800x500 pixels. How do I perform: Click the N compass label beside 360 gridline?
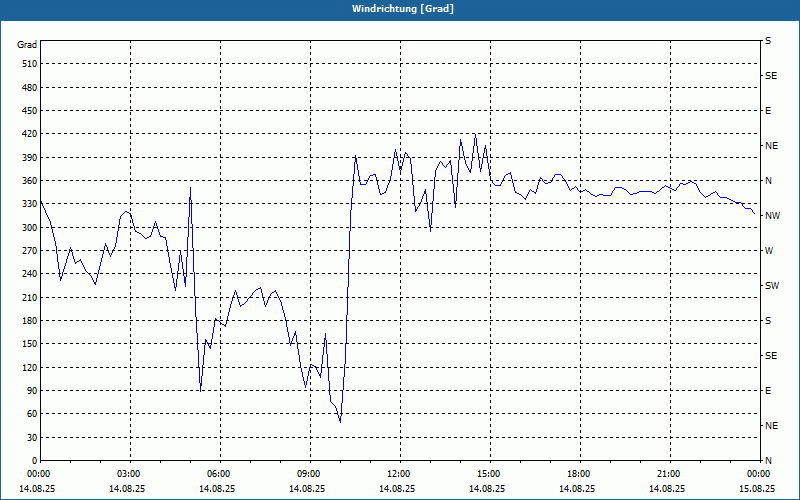coord(768,181)
